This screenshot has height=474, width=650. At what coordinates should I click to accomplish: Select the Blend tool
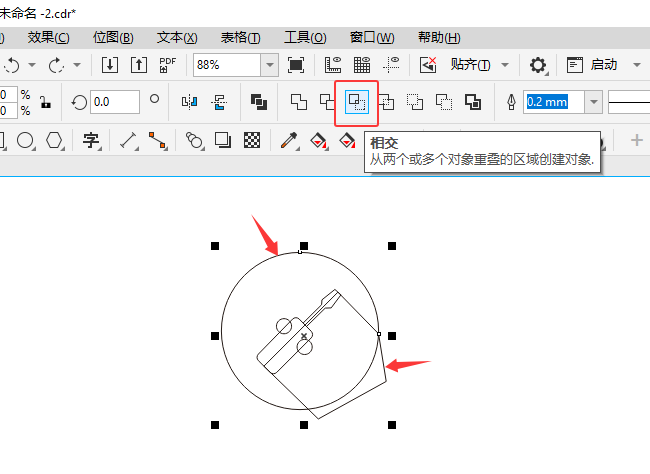pos(194,141)
